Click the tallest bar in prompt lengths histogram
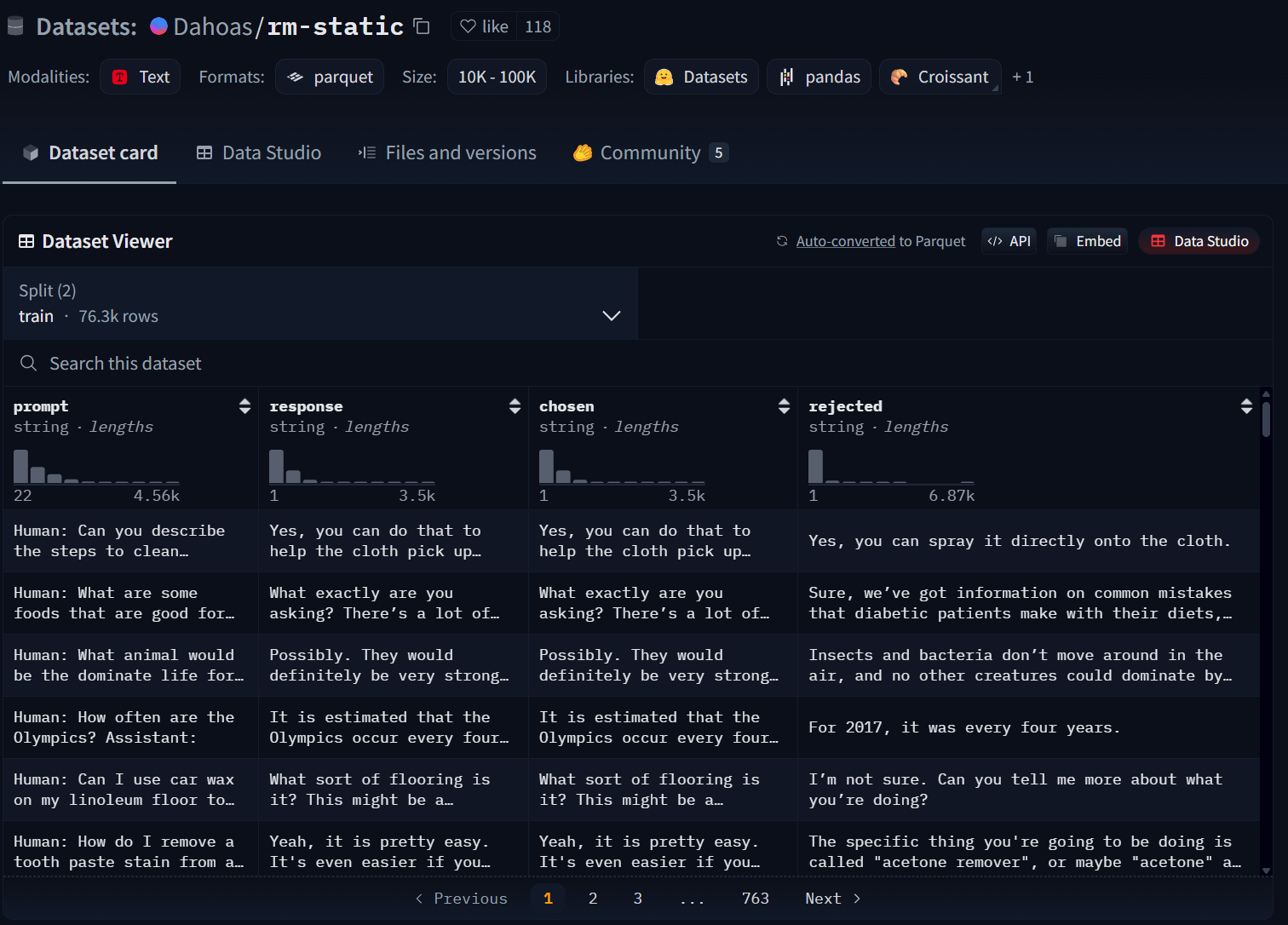Viewport: 1288px width, 925px height. point(21,467)
